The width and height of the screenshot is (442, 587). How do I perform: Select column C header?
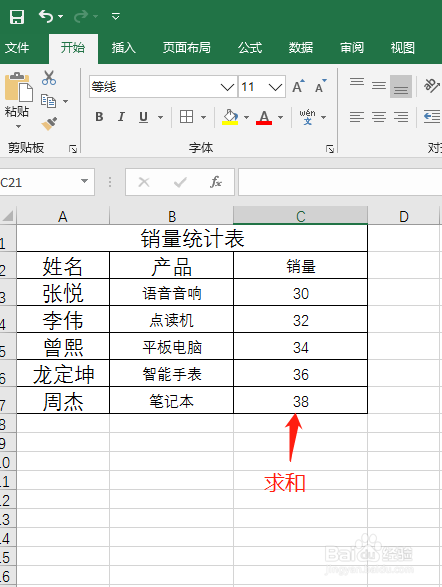tap(301, 216)
